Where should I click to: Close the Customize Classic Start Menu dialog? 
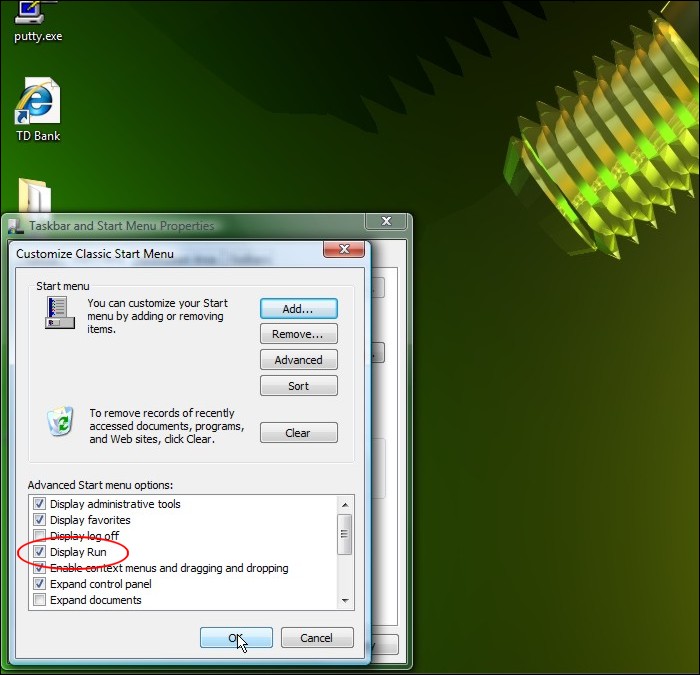point(343,249)
